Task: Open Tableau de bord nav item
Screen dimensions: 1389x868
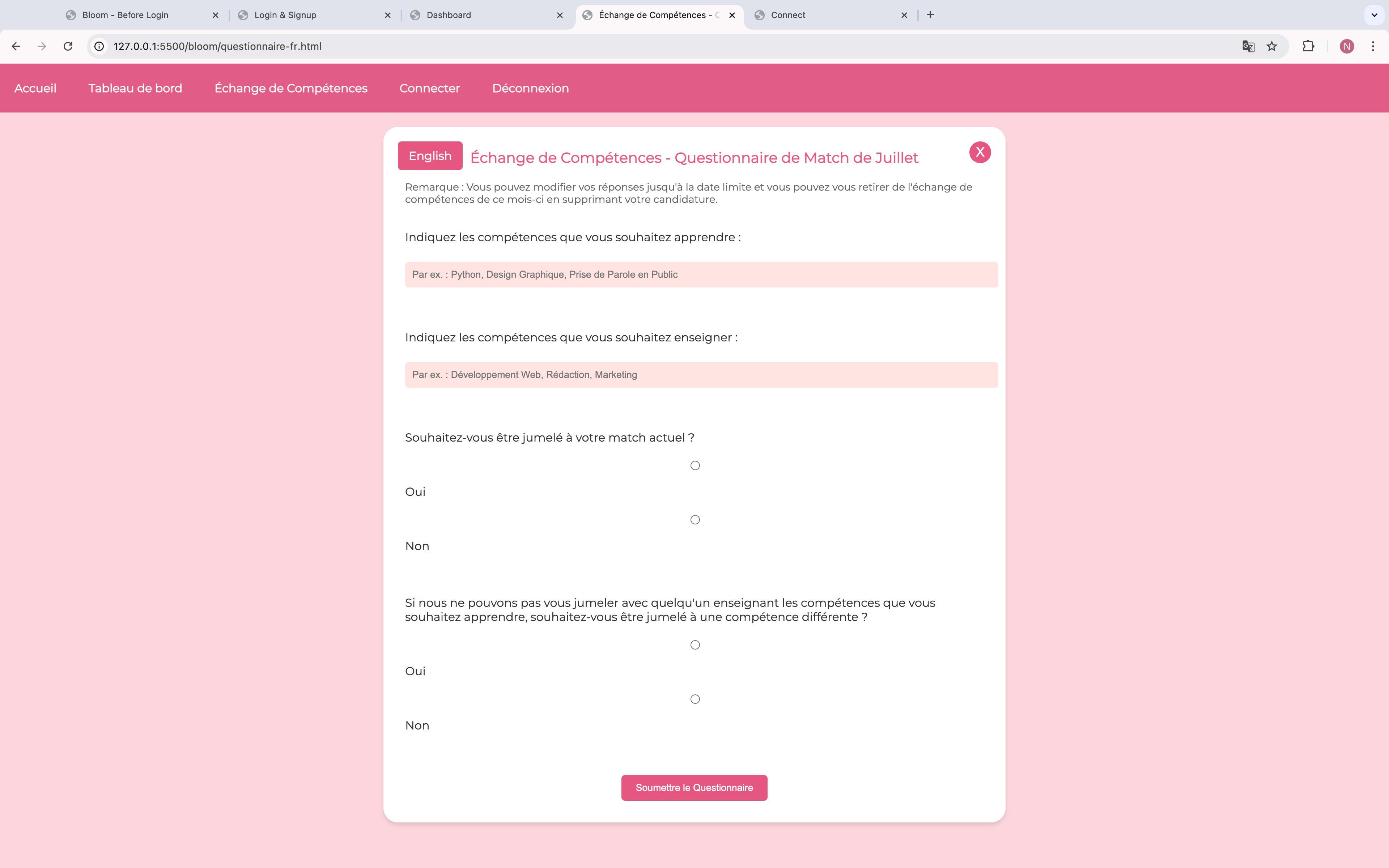Action: pos(135,88)
